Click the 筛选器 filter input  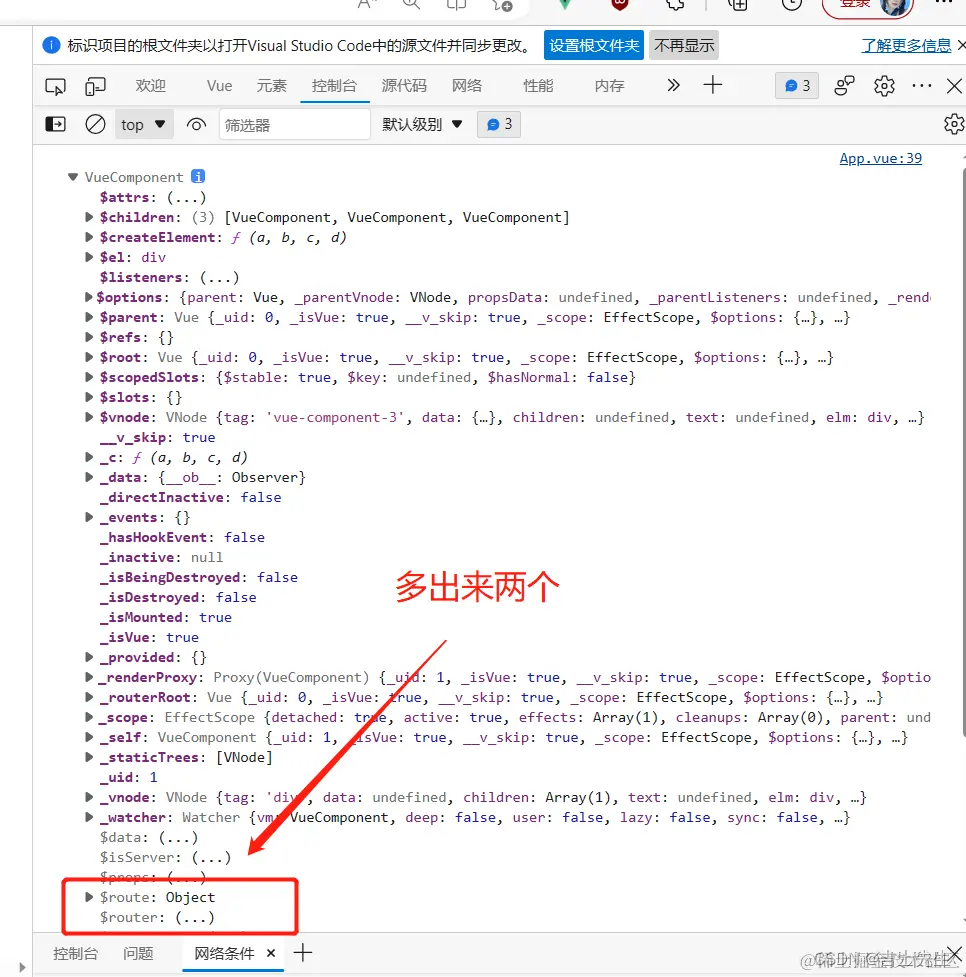point(295,125)
